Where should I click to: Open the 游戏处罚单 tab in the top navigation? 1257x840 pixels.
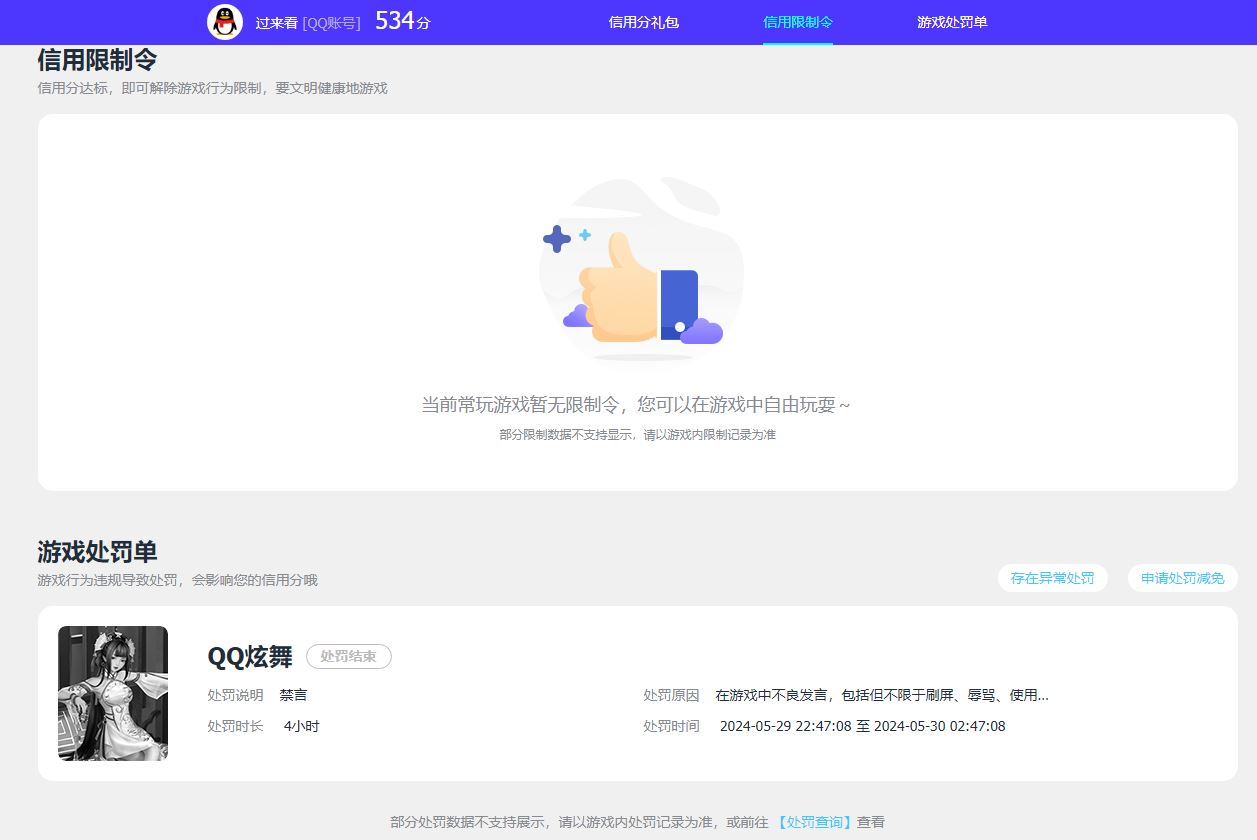pyautogui.click(x=950, y=22)
